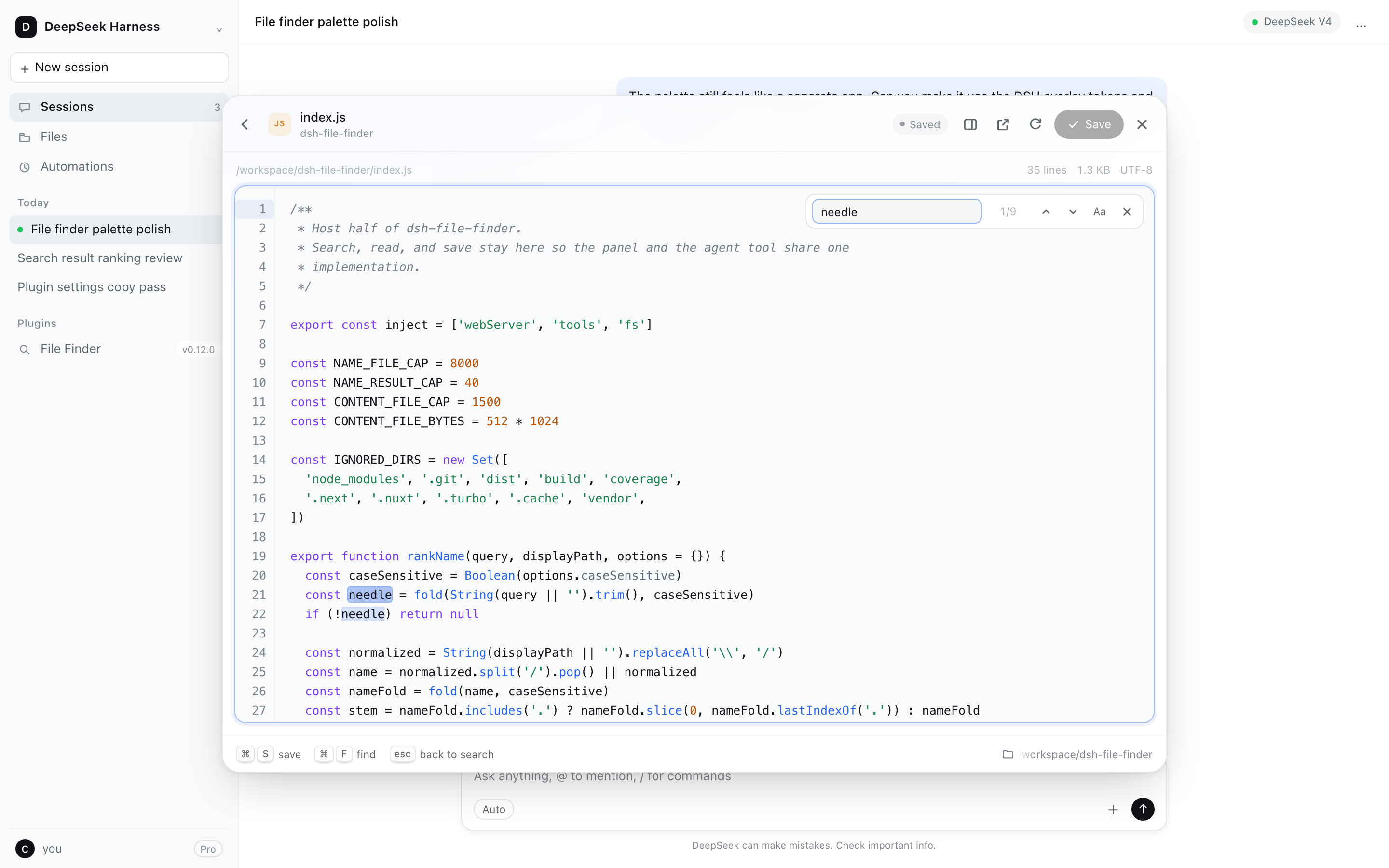Click line number 21 in gutter
The image size is (1389, 868).
(x=259, y=595)
